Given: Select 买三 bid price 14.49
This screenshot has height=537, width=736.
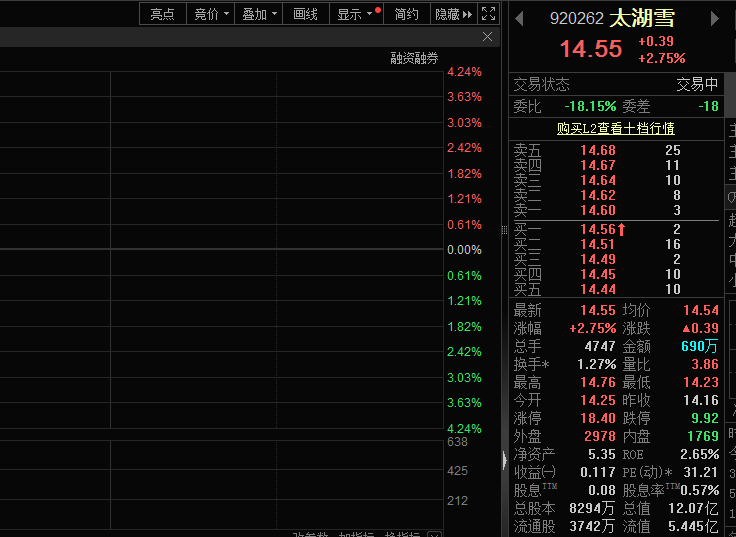Looking at the screenshot, I should coord(598,259).
